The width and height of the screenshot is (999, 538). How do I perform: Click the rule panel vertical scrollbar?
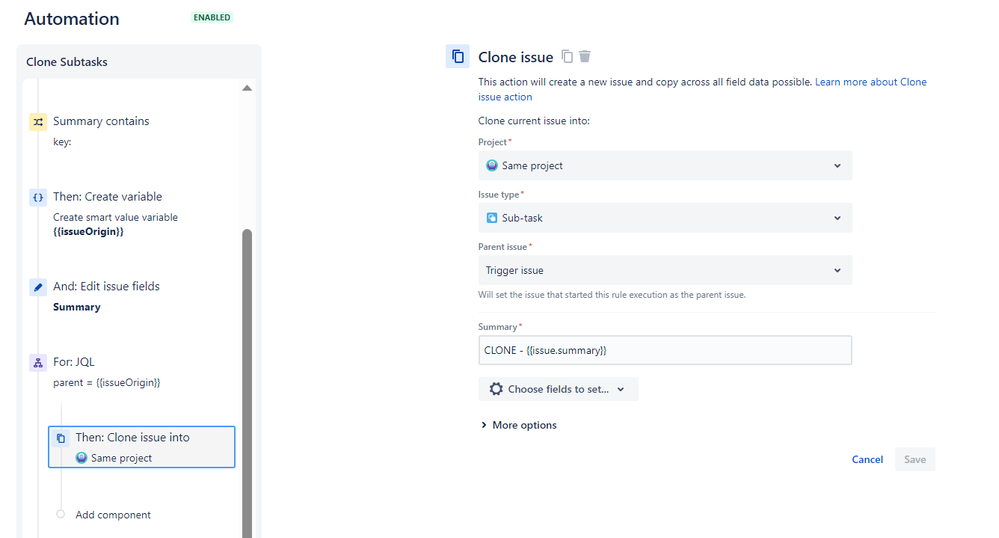click(247, 382)
